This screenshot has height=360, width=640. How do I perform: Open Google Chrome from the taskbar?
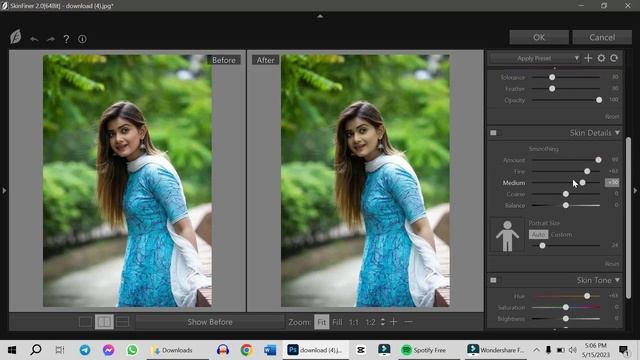(x=246, y=350)
